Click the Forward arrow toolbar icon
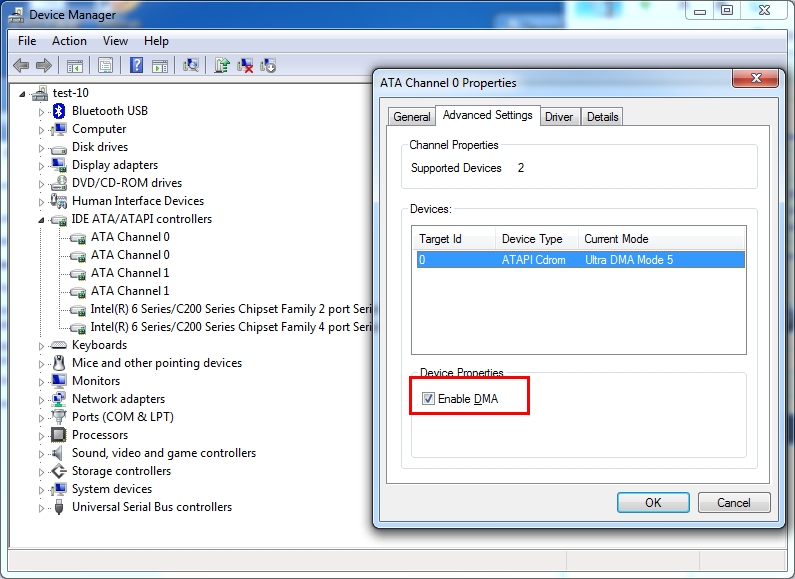 pos(44,65)
